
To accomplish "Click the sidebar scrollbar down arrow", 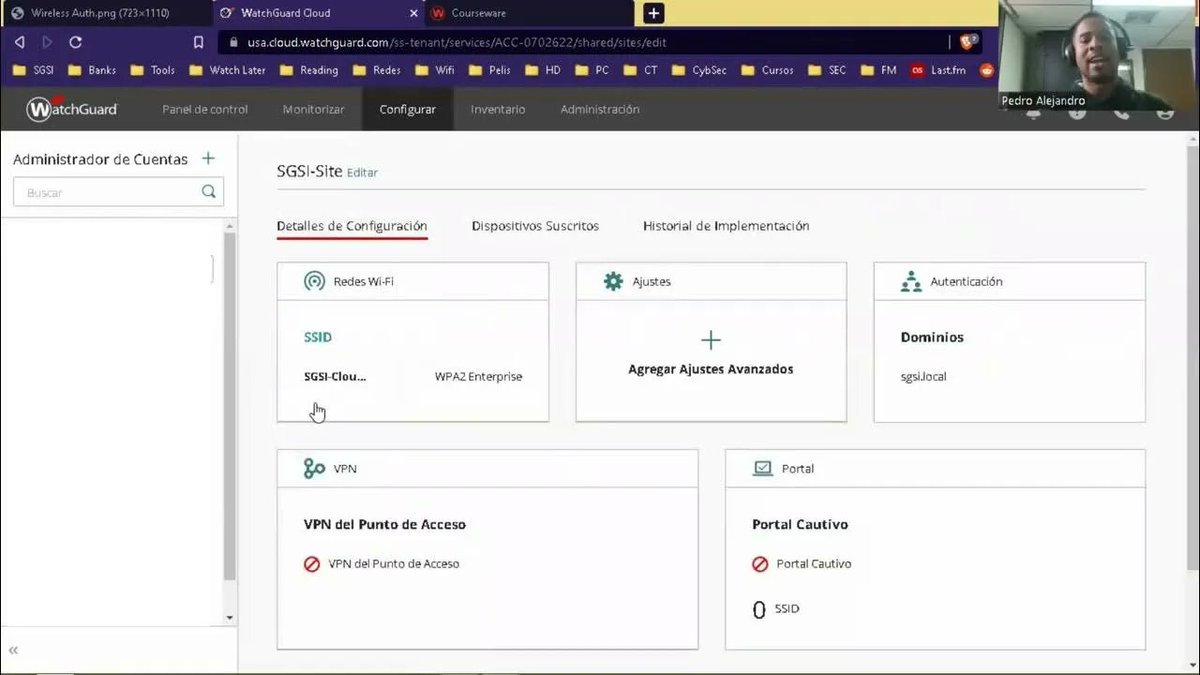I will pos(229,618).
